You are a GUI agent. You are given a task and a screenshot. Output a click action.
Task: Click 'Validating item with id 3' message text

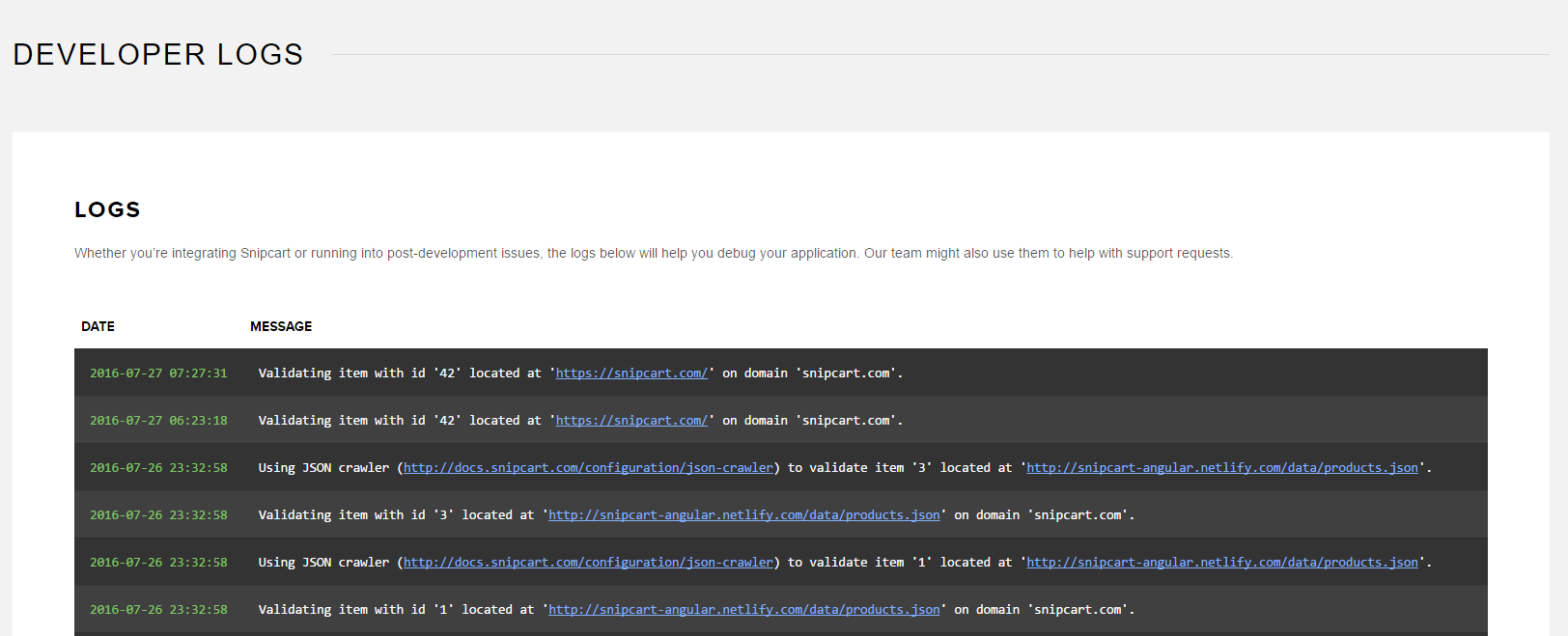pos(355,514)
